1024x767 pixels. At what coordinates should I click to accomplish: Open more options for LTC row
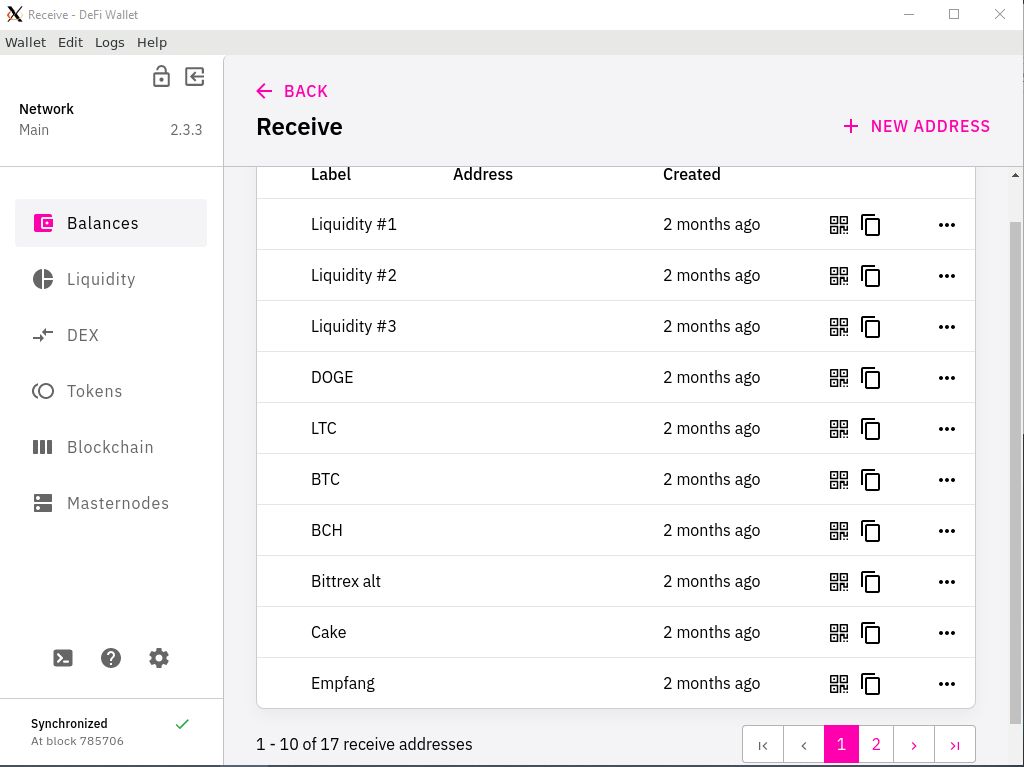click(946, 429)
